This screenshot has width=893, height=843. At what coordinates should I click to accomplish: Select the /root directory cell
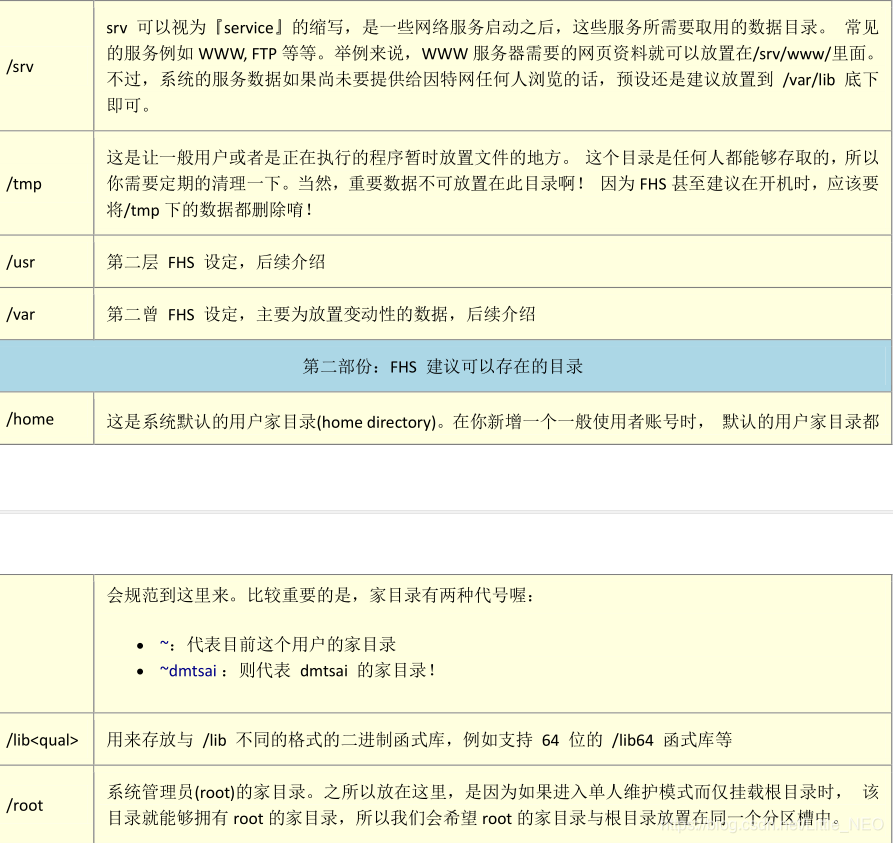46,804
